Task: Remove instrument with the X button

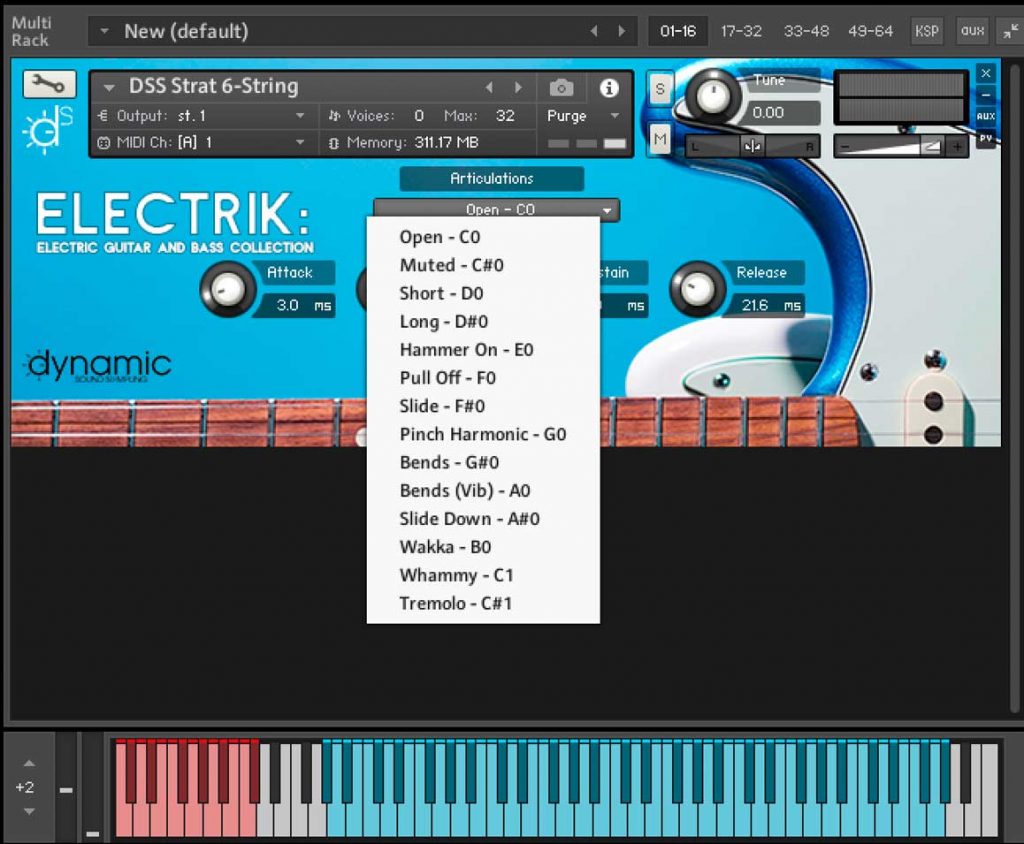Action: tap(985, 73)
